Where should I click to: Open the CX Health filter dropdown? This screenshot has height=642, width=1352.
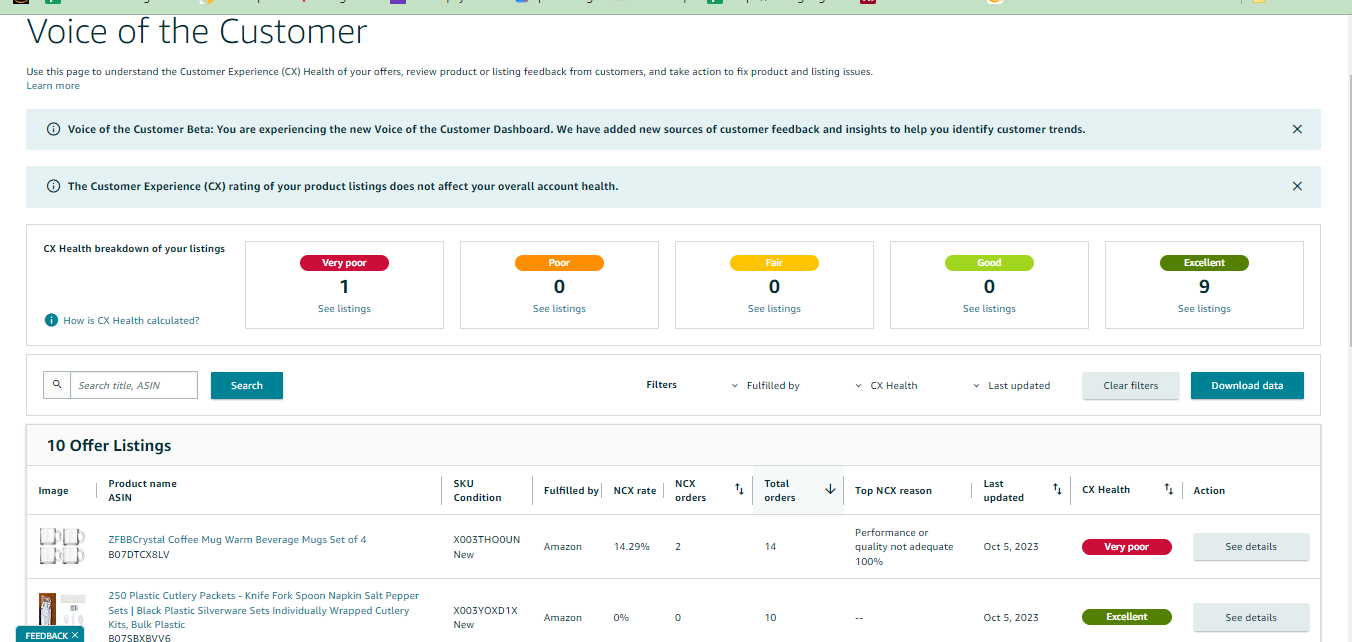tap(887, 385)
